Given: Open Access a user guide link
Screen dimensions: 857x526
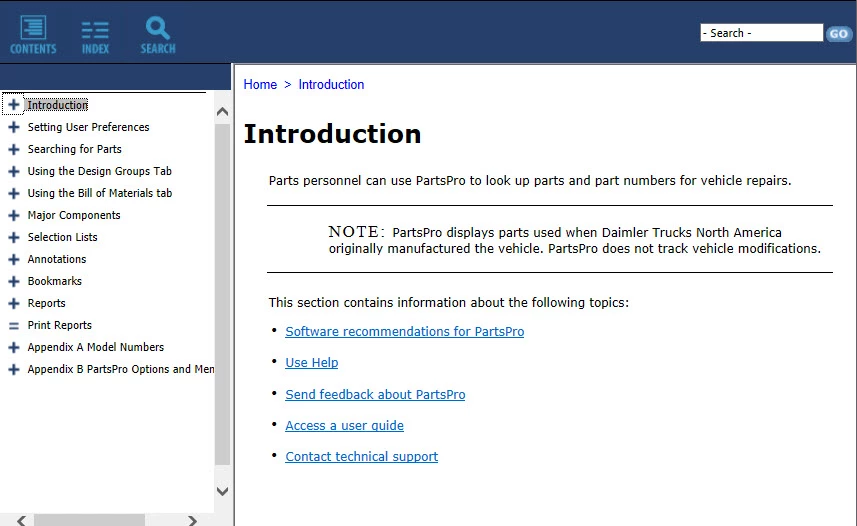Looking at the screenshot, I should (x=344, y=425).
